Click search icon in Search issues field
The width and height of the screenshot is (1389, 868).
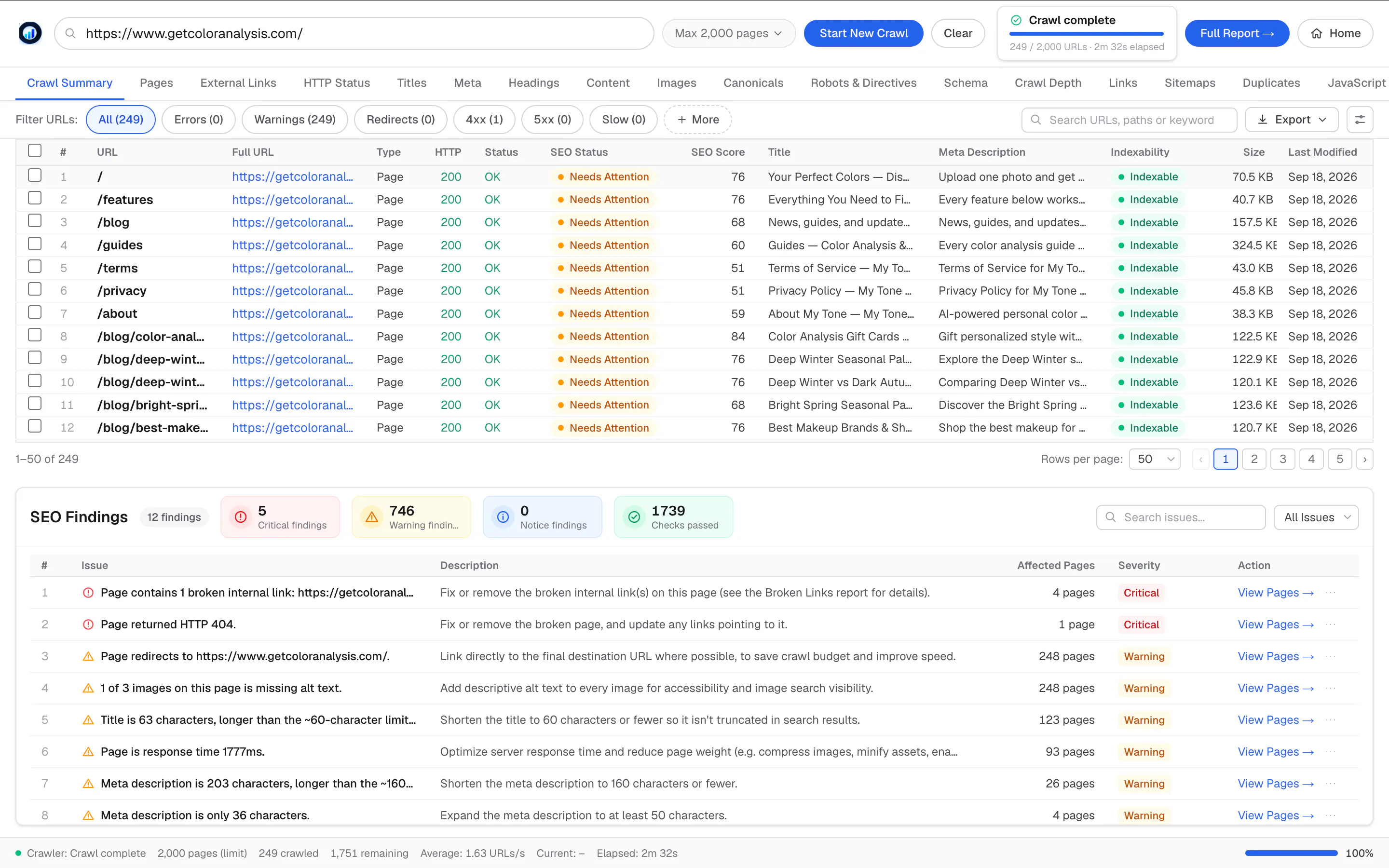point(1111,517)
